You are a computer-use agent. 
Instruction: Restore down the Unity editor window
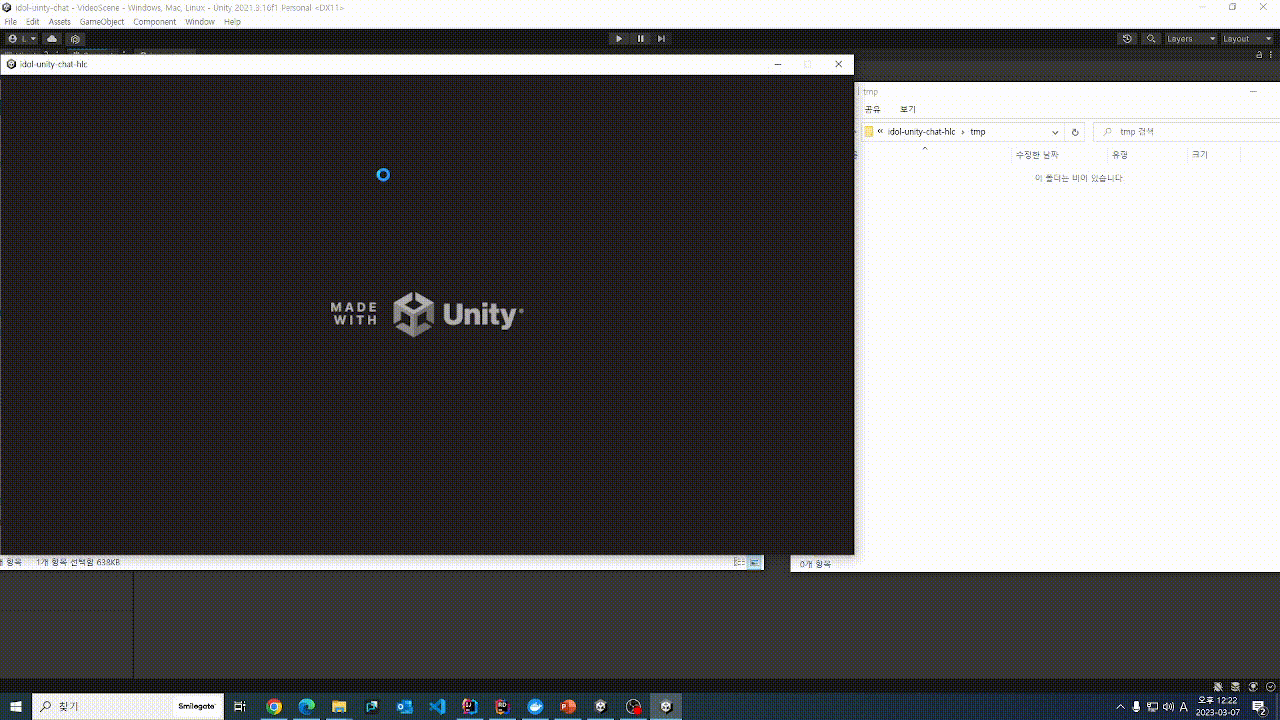(x=1232, y=7)
